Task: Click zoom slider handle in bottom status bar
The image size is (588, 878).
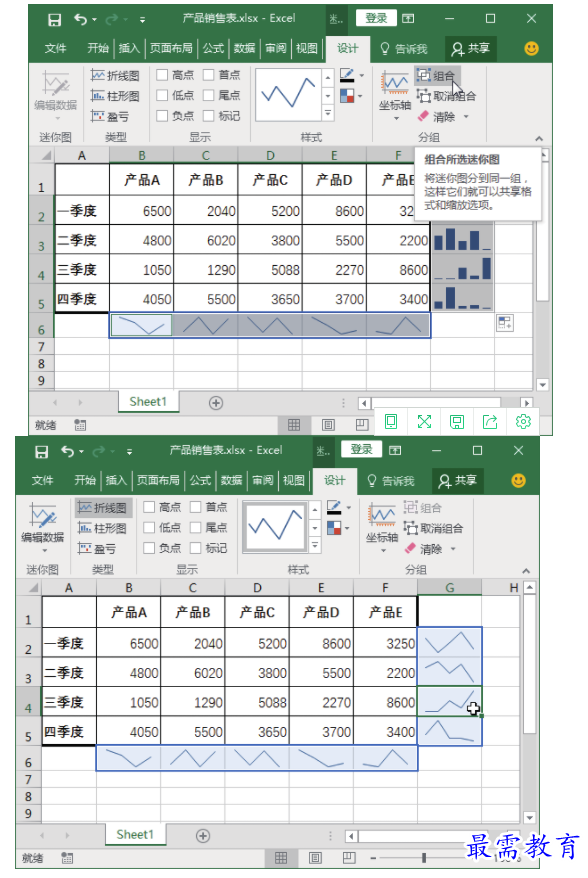Action: [x=424, y=858]
